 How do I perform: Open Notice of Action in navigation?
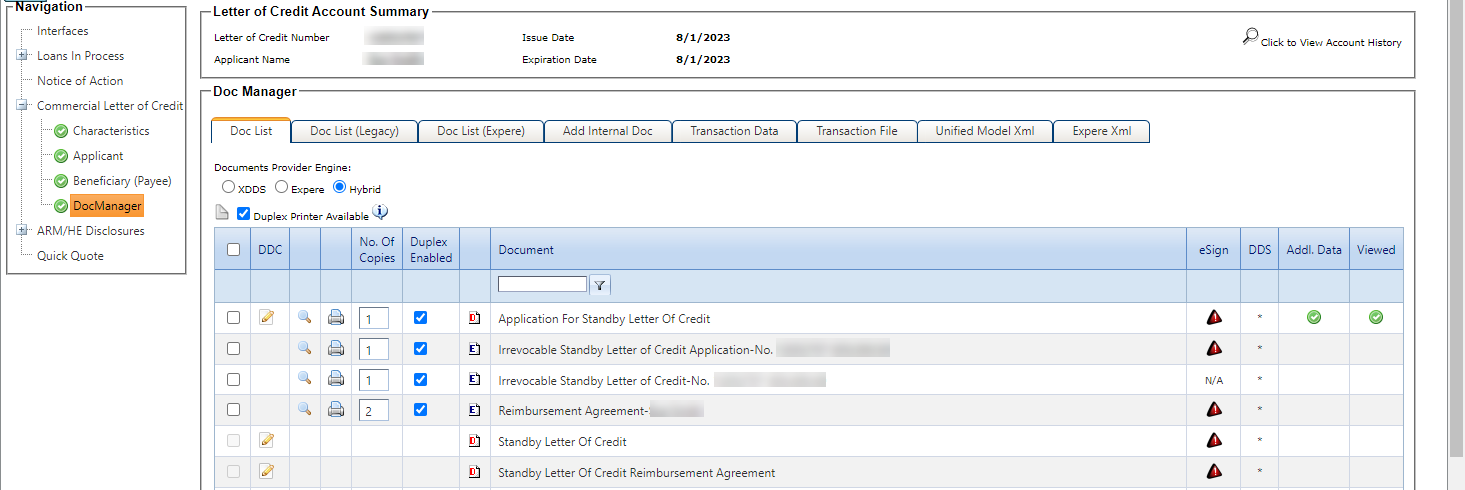click(80, 81)
